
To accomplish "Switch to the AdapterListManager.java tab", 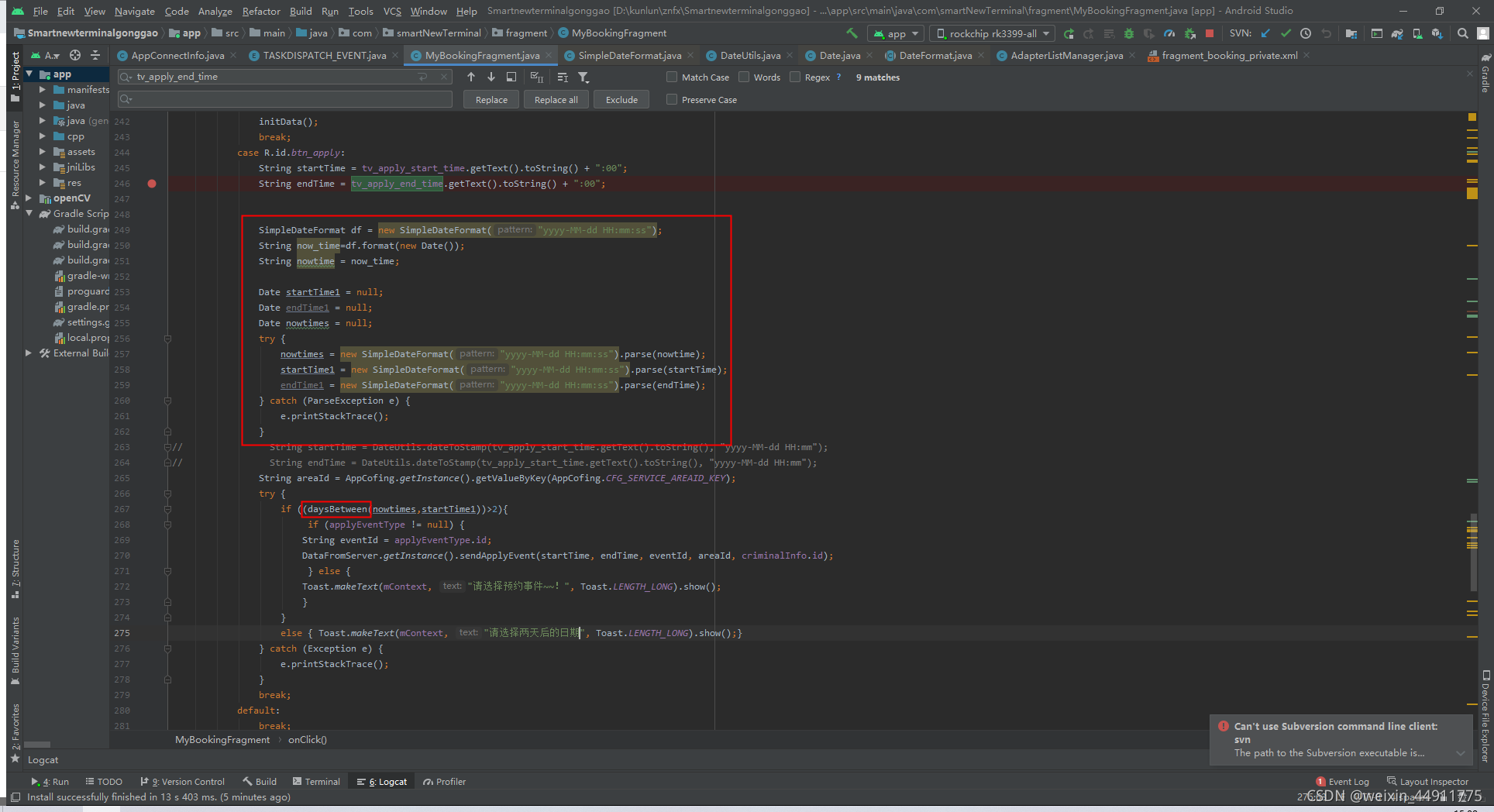I will [x=1066, y=55].
